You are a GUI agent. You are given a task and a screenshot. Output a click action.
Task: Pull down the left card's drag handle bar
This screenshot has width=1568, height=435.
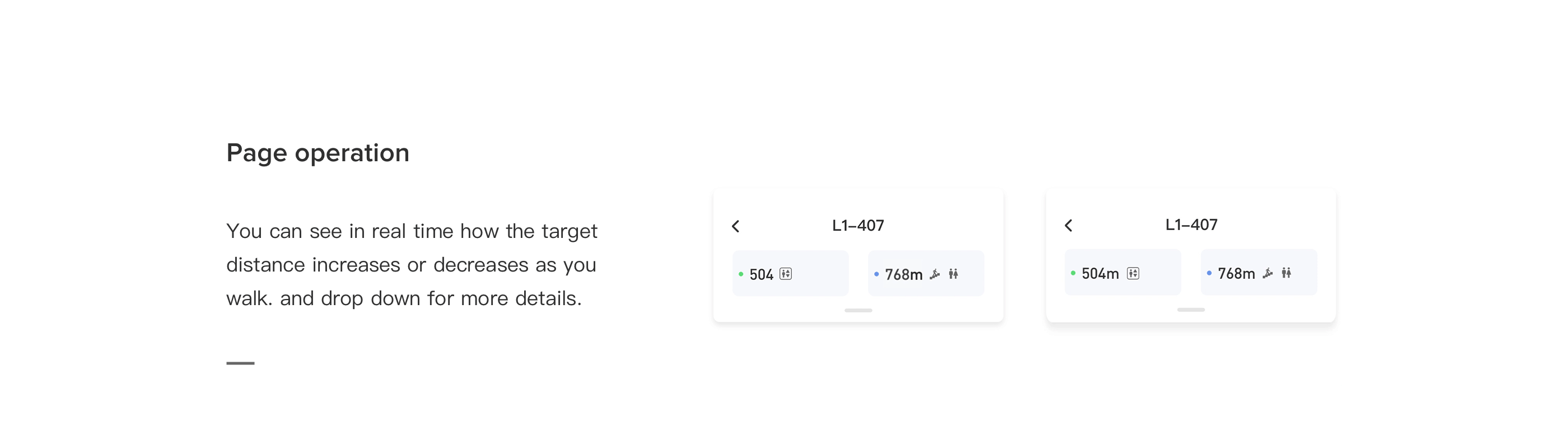click(858, 310)
